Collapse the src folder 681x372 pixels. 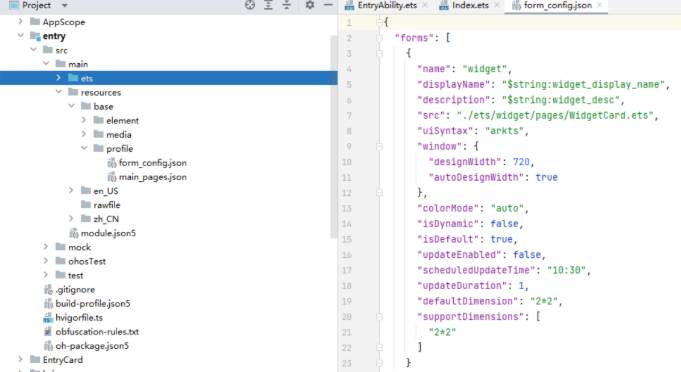33,50
